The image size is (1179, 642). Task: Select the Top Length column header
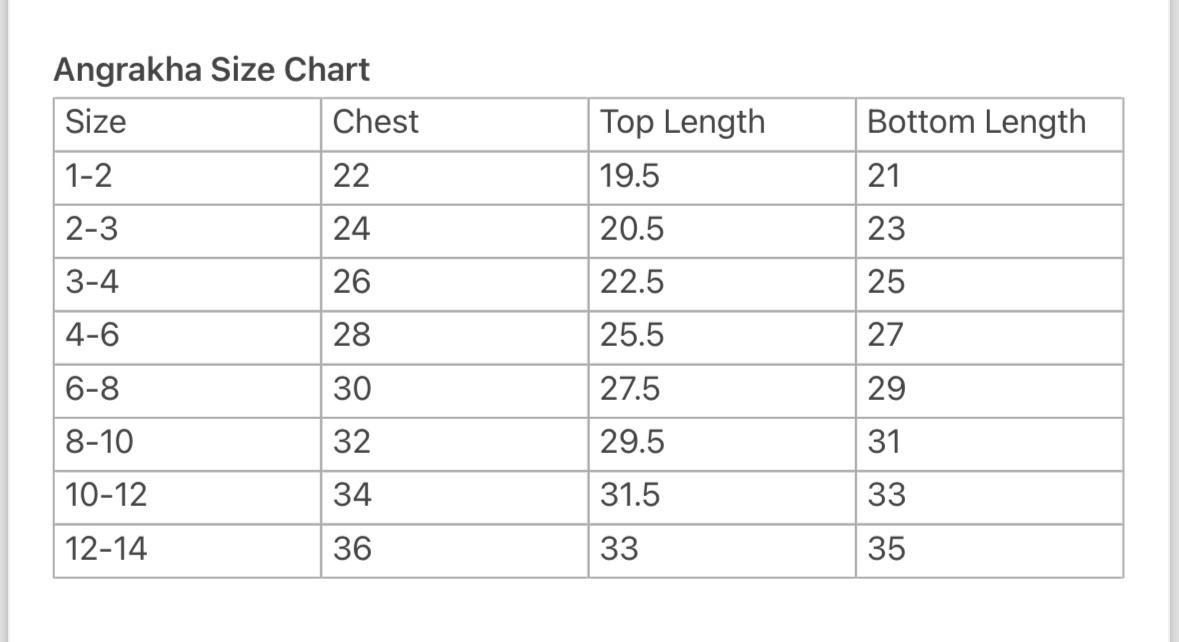(x=682, y=123)
